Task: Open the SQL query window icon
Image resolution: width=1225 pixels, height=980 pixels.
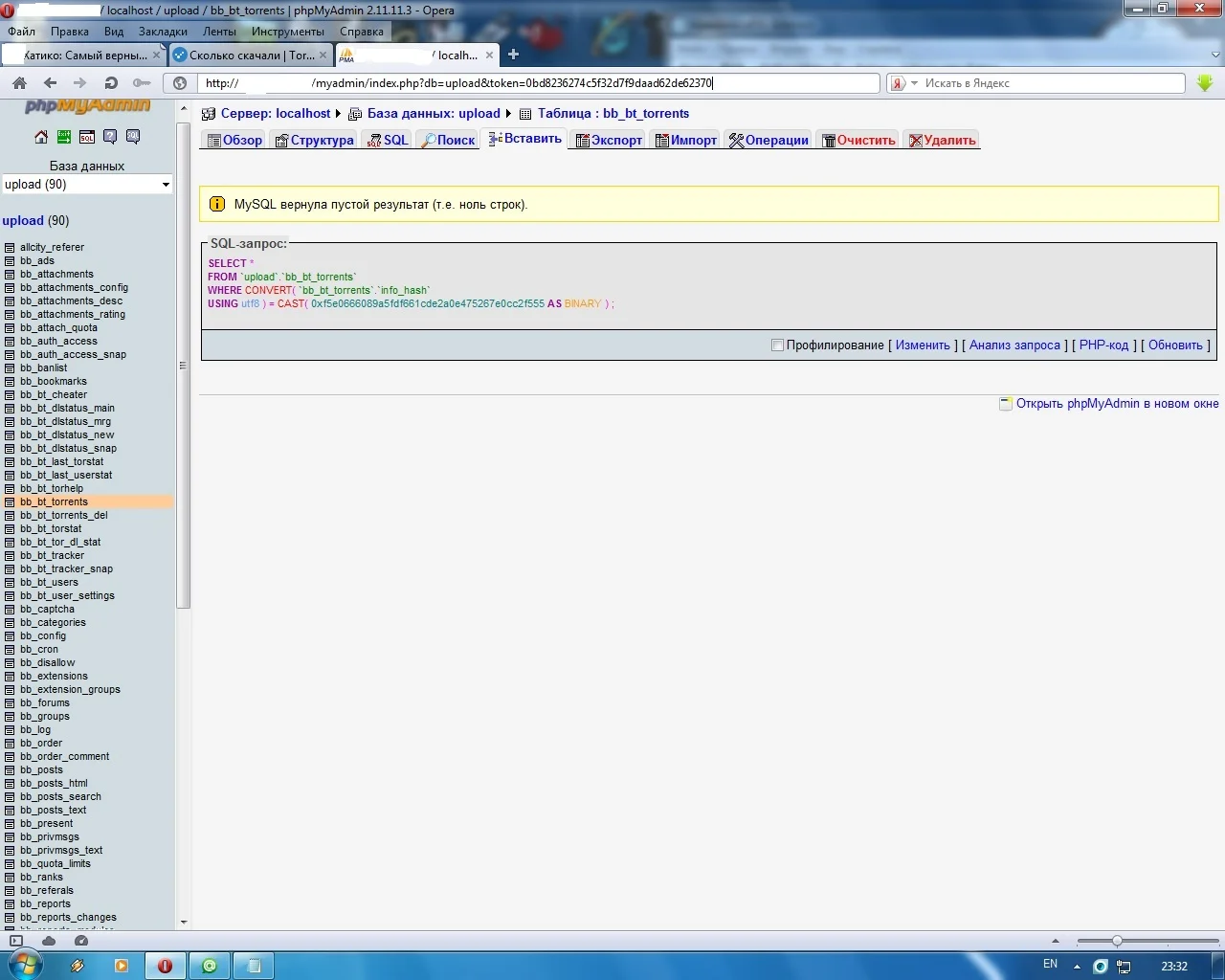Action: 87,137
